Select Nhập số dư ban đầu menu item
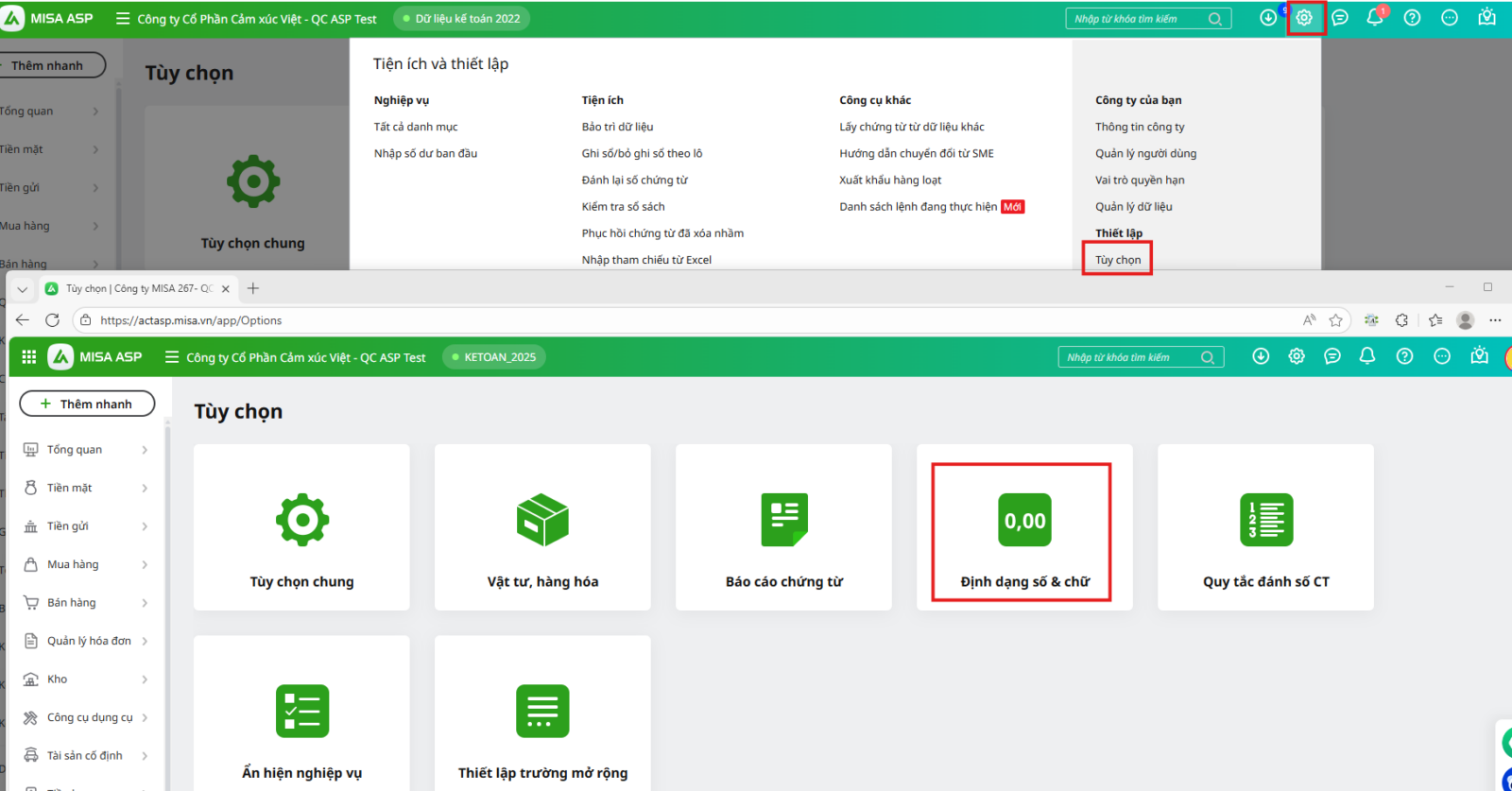1512x791 pixels. click(425, 153)
